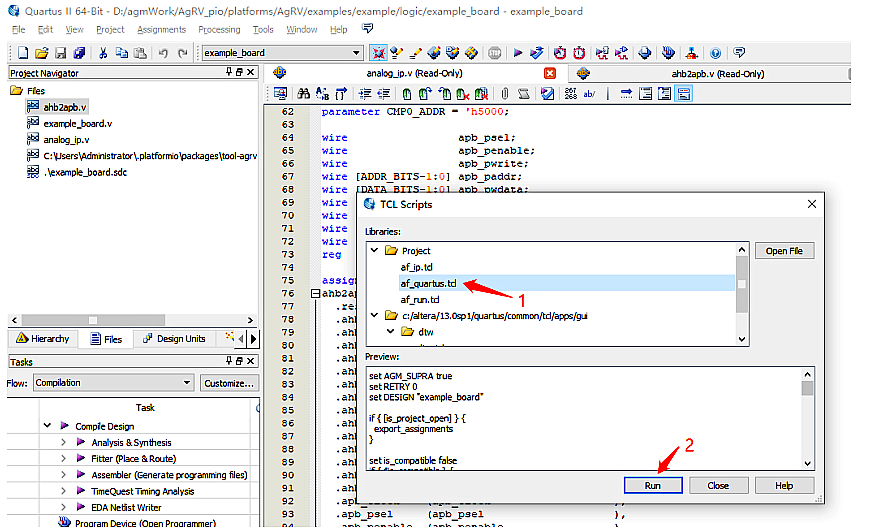Collapse the Compile Design task

[47, 425]
